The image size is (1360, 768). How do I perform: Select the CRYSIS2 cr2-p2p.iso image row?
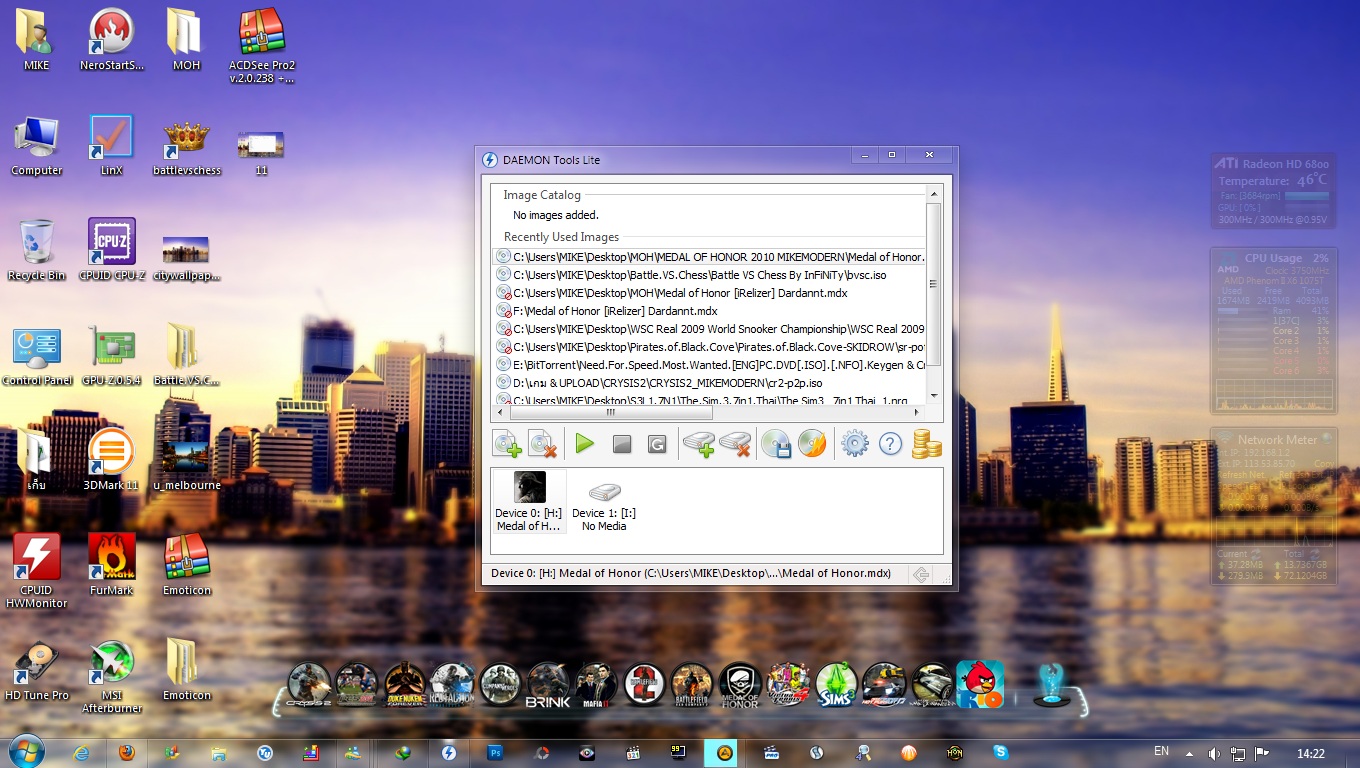710,383
